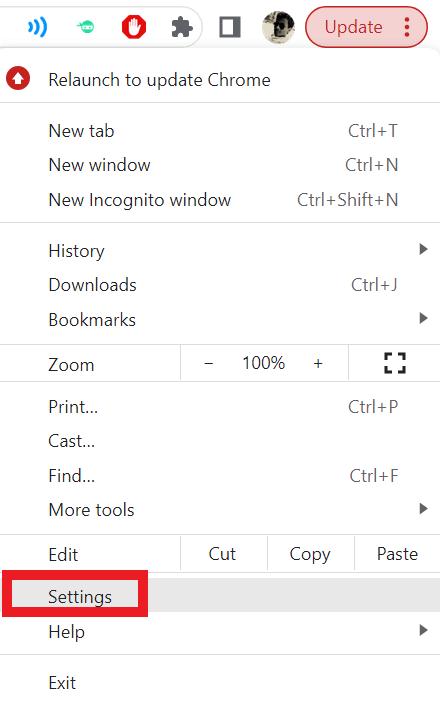Click the profile avatar picture

[x=278, y=27]
